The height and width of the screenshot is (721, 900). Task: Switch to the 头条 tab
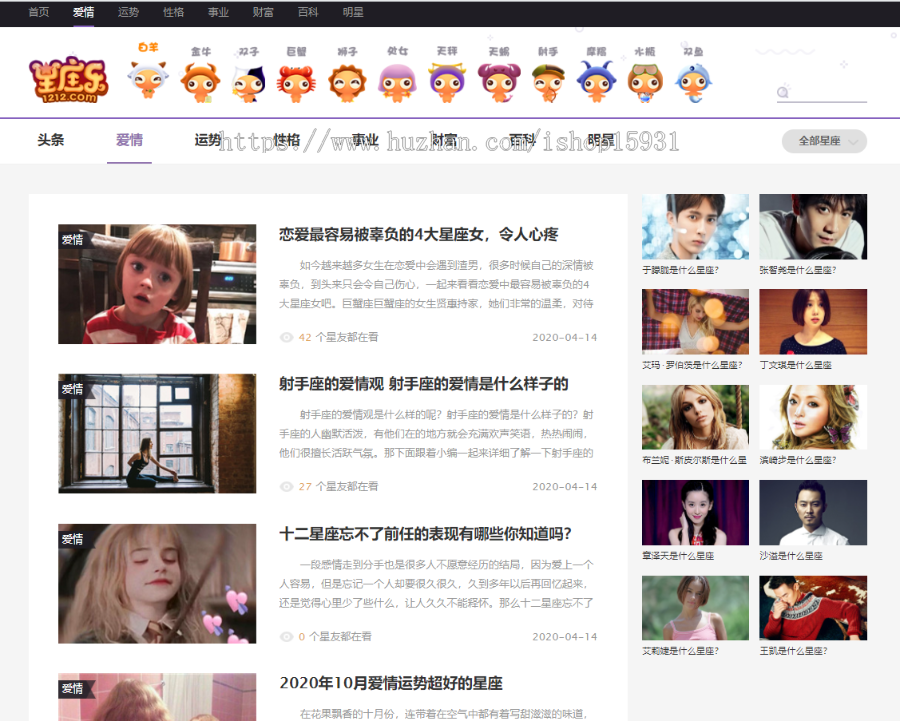click(x=51, y=139)
